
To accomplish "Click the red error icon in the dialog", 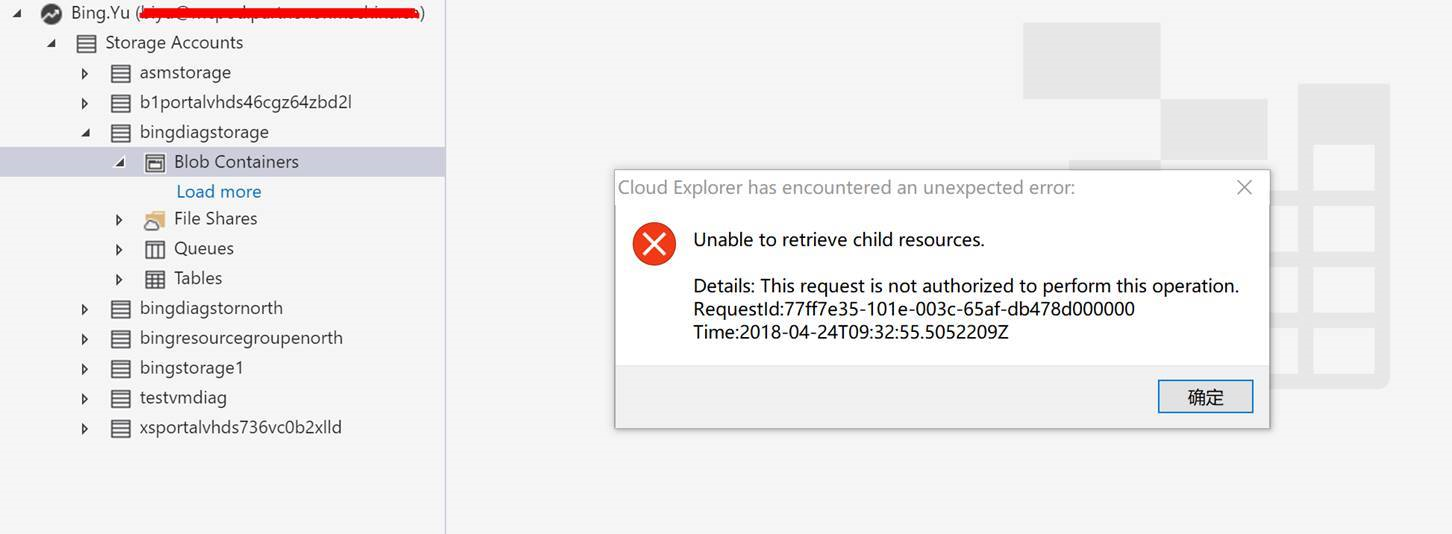I will (654, 244).
